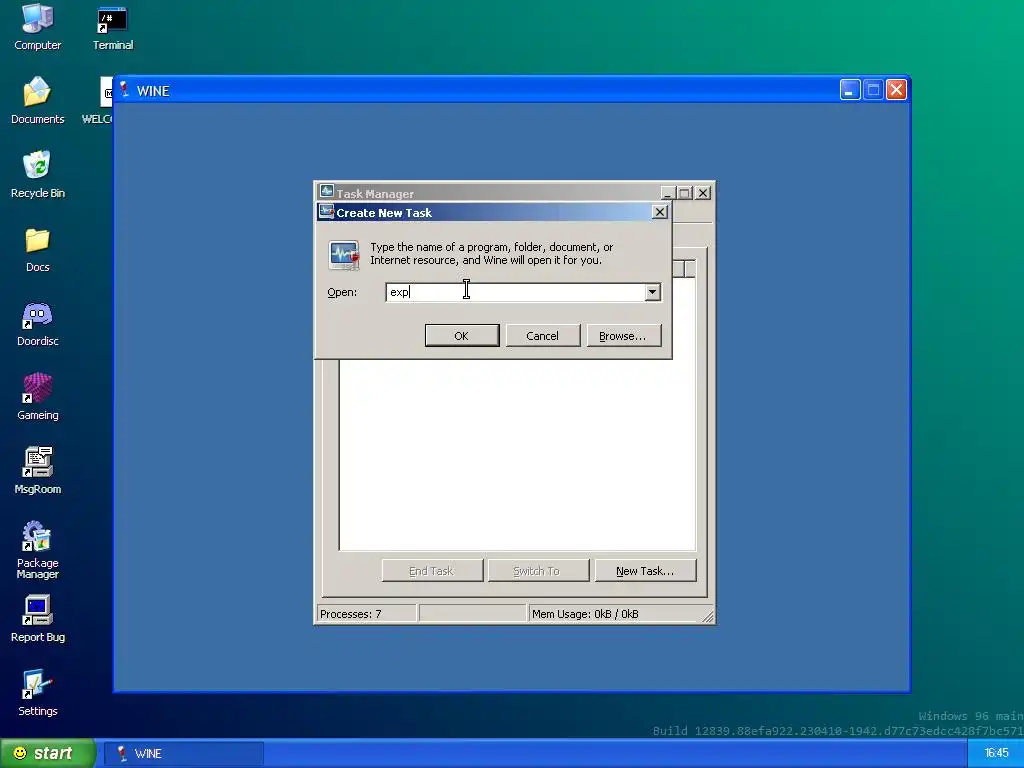Screen dimensions: 1024x768
Task: Open the Settings desktop shortcut
Action: pyautogui.click(x=37, y=693)
